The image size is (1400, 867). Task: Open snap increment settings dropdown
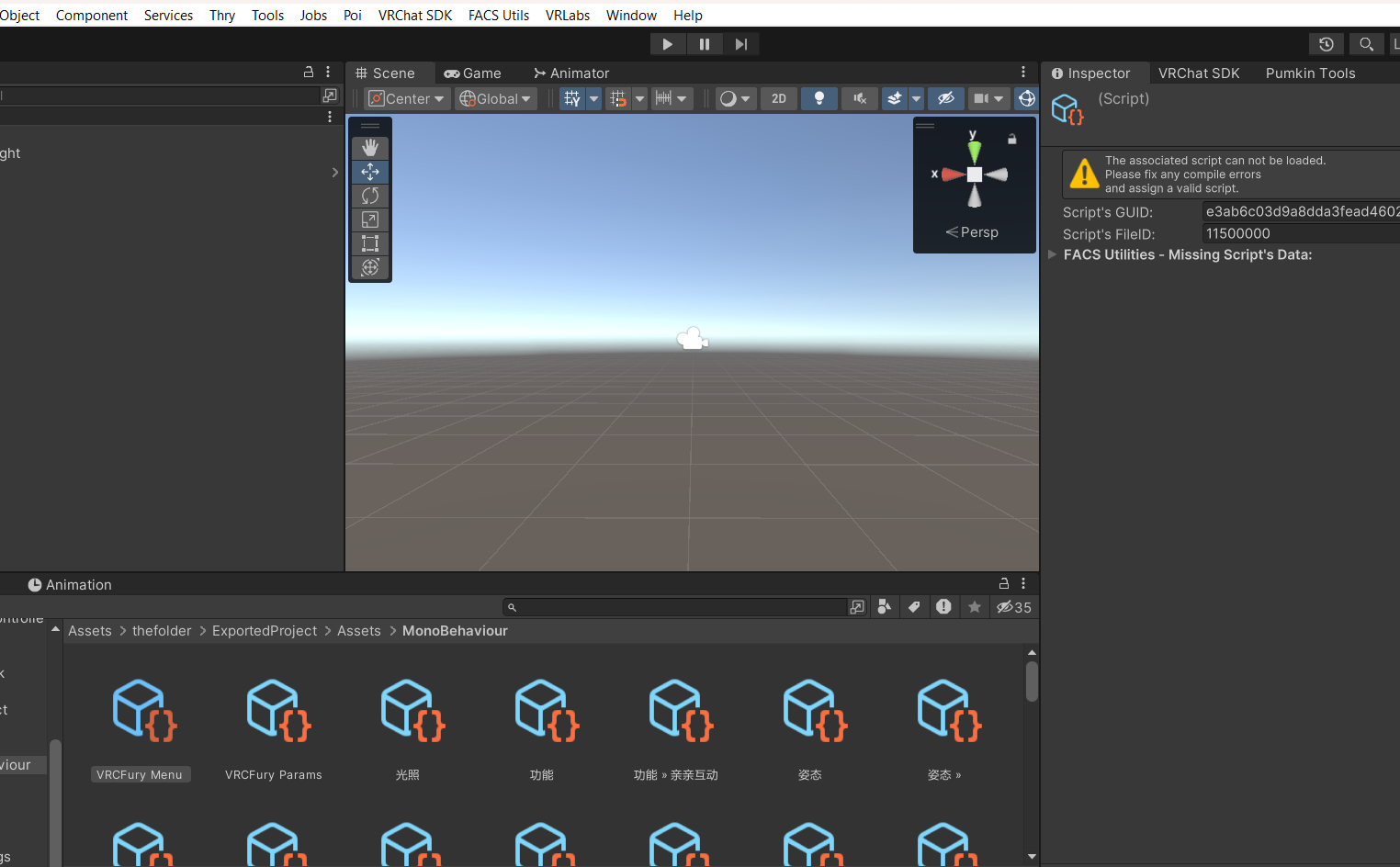coord(672,98)
